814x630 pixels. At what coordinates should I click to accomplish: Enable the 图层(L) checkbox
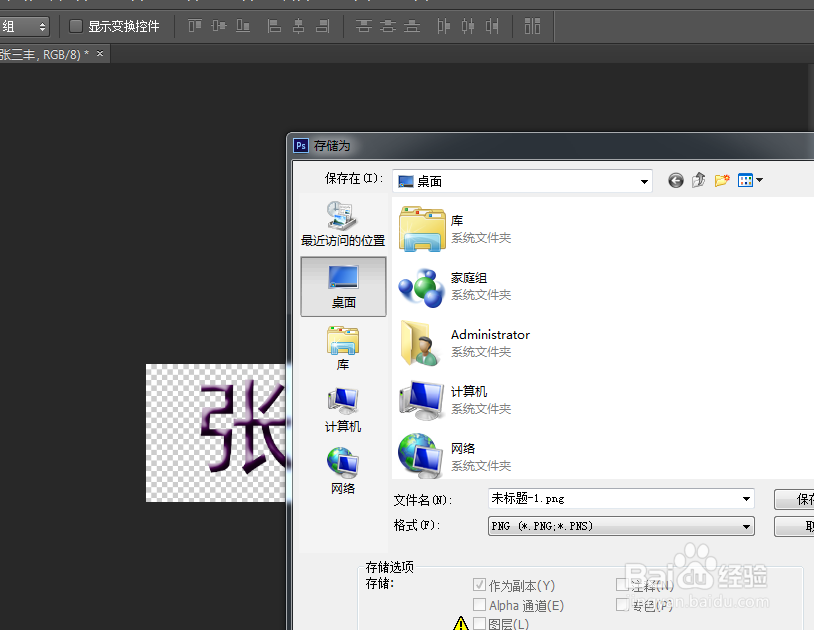[480, 623]
